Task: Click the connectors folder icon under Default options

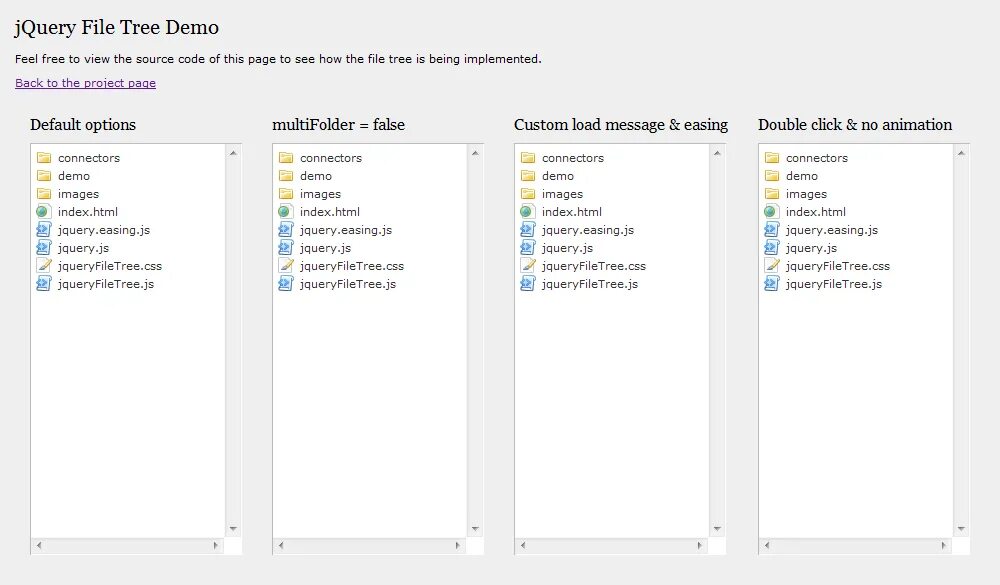Action: 44,158
